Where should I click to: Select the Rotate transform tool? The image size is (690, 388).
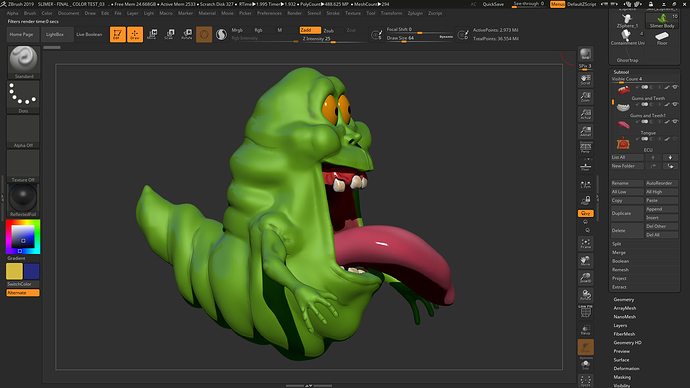(187, 34)
